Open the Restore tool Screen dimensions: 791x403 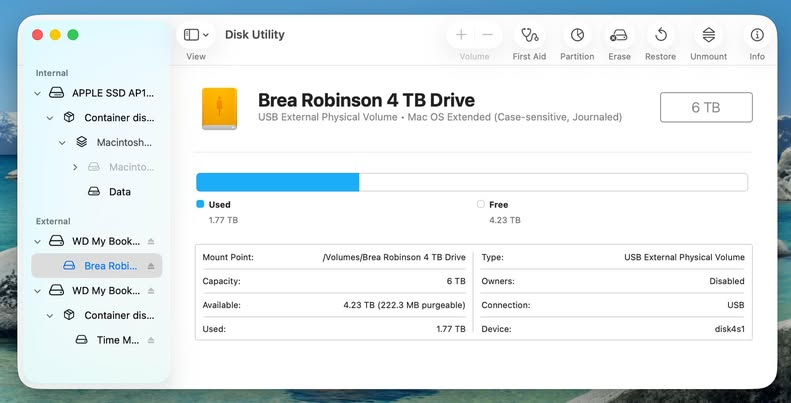click(660, 36)
